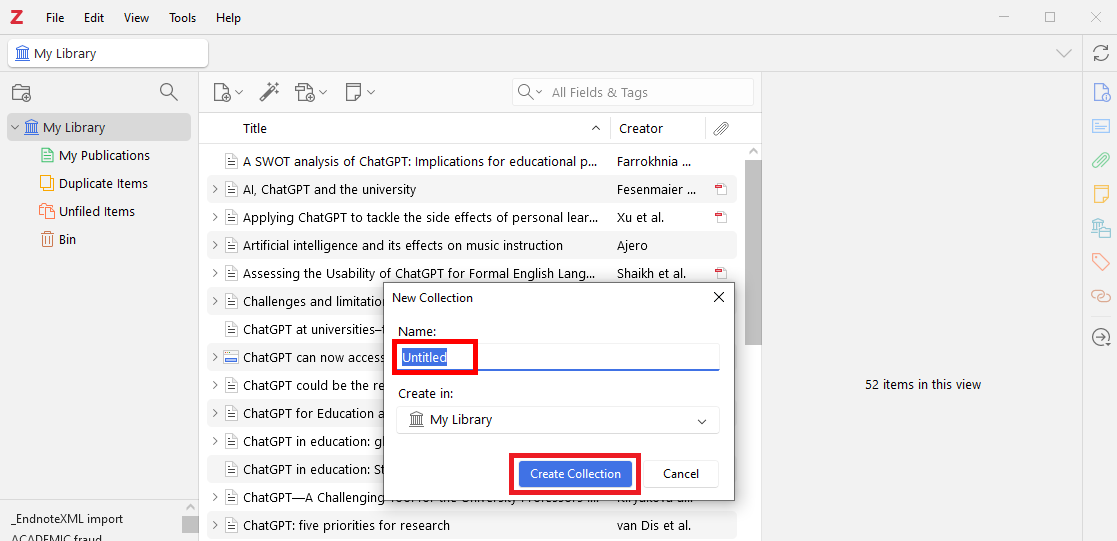Click the Sync with zotero.org icon
This screenshot has width=1117, height=541.
coord(1100,53)
